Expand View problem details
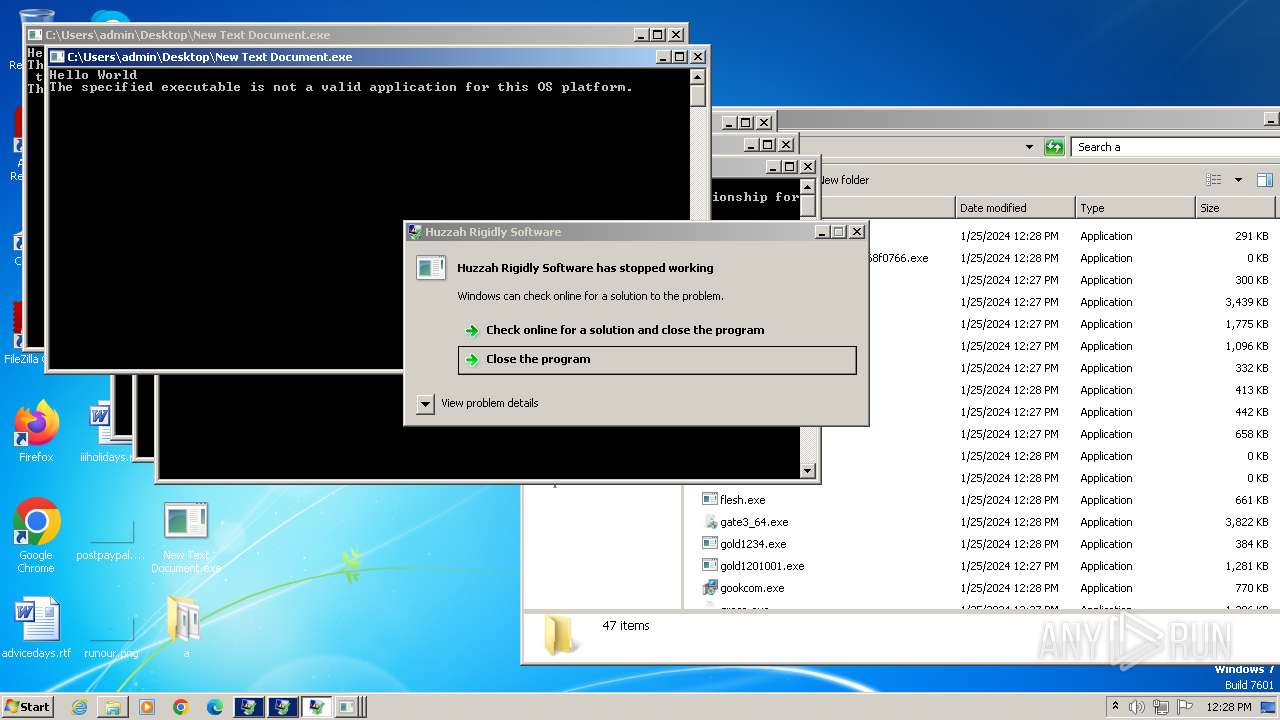This screenshot has width=1280, height=720. (425, 403)
